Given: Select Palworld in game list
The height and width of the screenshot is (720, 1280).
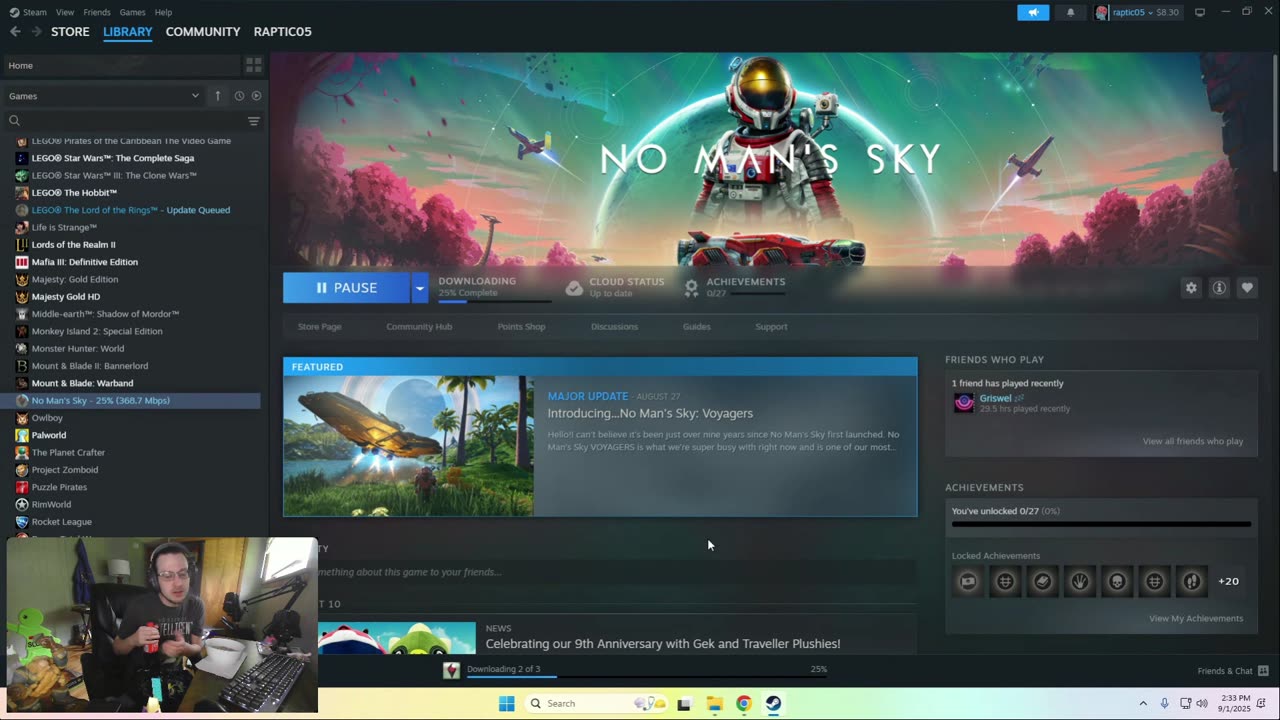Looking at the screenshot, I should (x=49, y=435).
